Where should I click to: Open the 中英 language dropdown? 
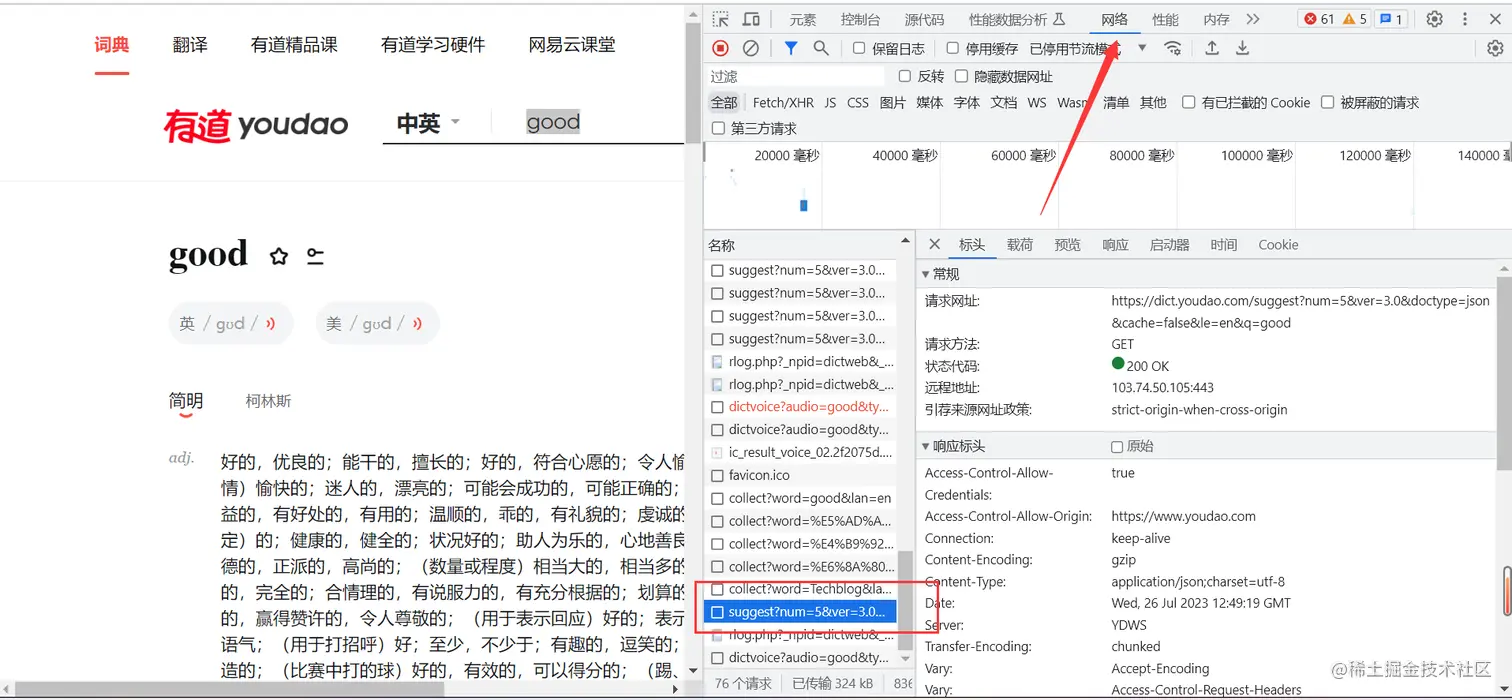[428, 123]
